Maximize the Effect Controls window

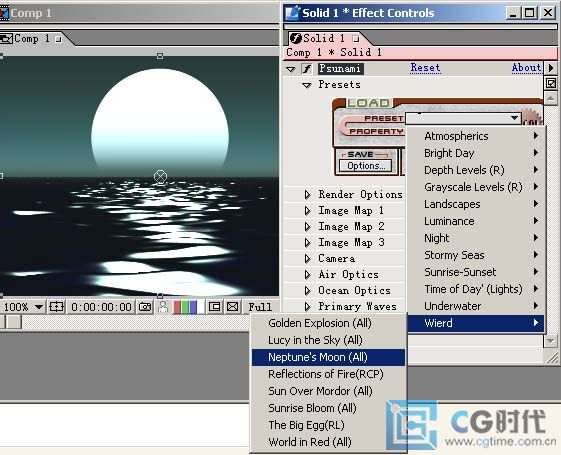click(530, 13)
